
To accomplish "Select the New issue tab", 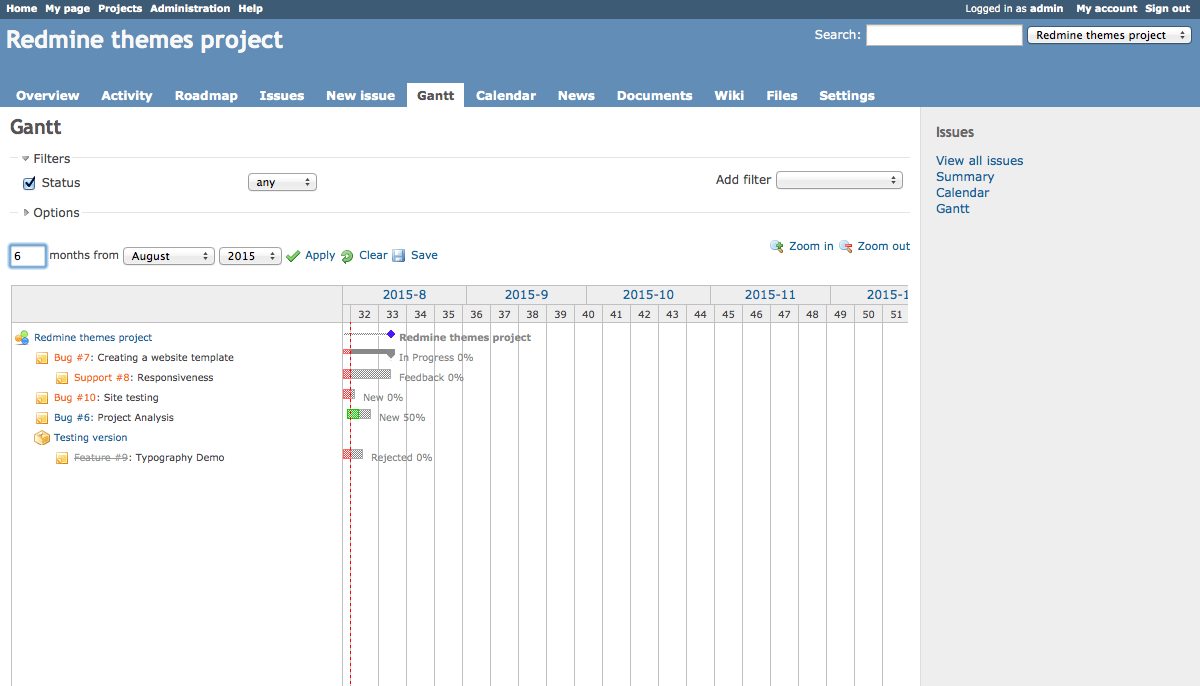I will [x=361, y=96].
